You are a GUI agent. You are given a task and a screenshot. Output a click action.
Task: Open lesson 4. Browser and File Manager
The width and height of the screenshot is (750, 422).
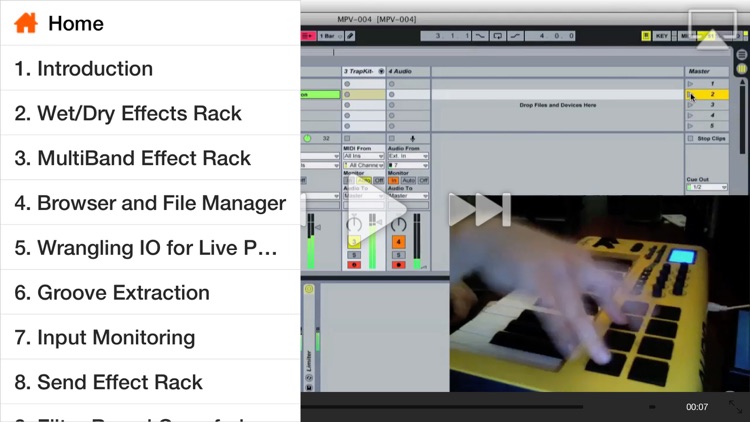150,203
